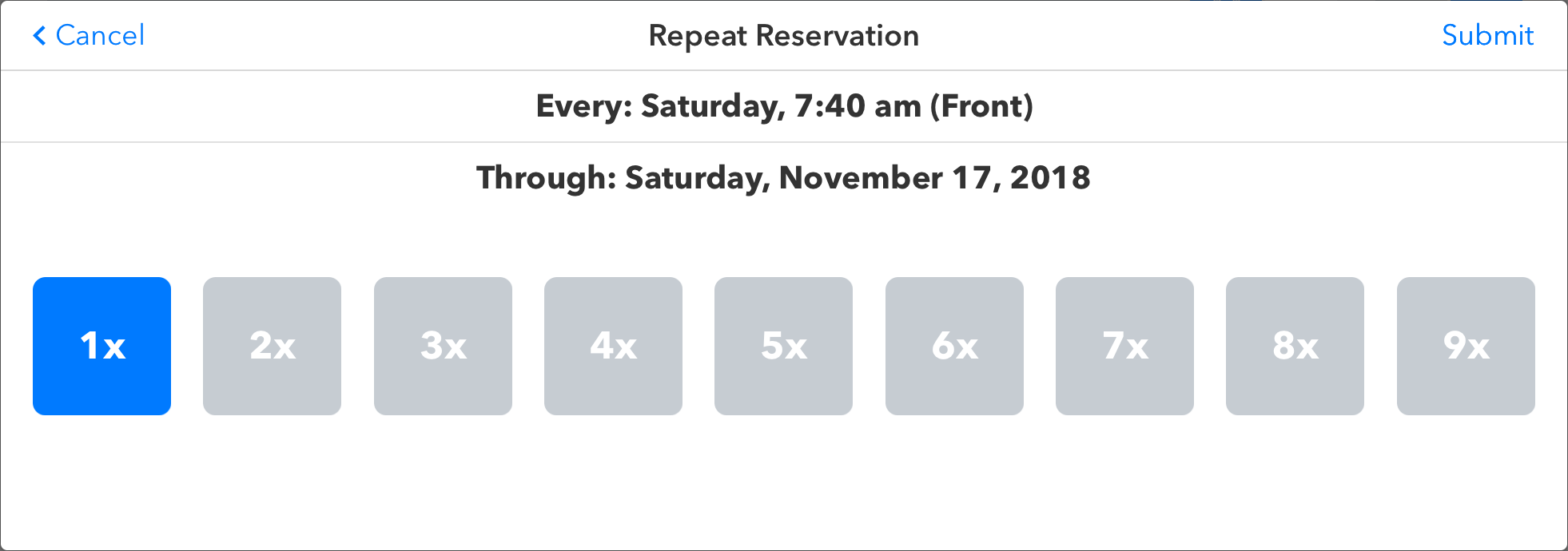Click the word Through in date row
Screen dimensions: 1568x551
547,178
